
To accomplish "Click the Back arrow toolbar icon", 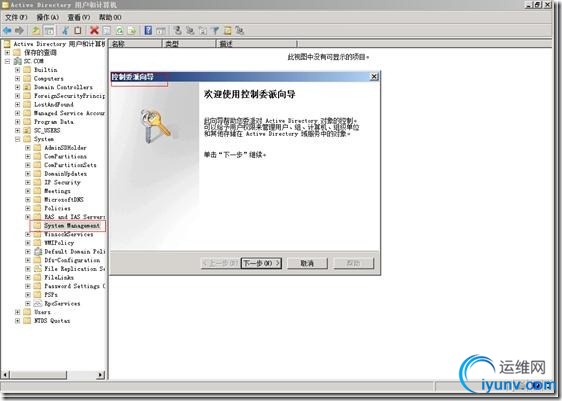I will pos(8,31).
